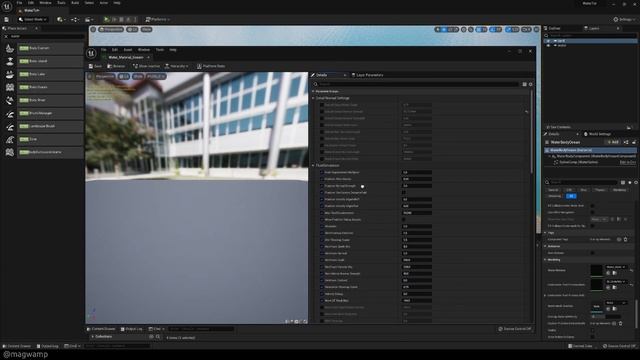Click Lit button in material preview viewport
This screenshot has width=640, height=360.
tap(124, 76)
